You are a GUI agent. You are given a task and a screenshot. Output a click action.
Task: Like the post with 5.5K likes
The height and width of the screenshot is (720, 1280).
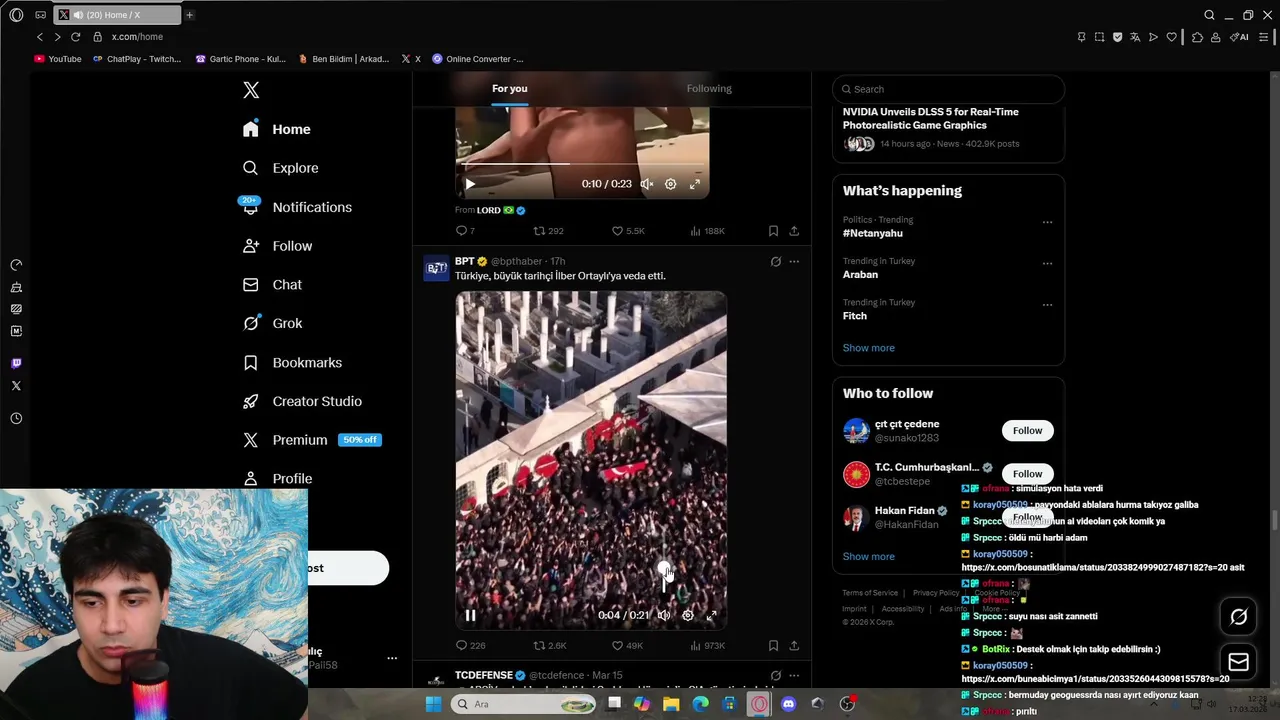628,231
